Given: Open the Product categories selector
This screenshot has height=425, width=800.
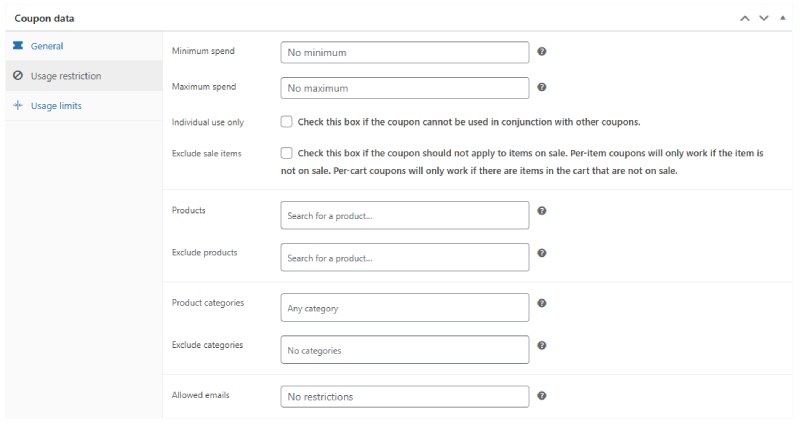Looking at the screenshot, I should coord(404,307).
